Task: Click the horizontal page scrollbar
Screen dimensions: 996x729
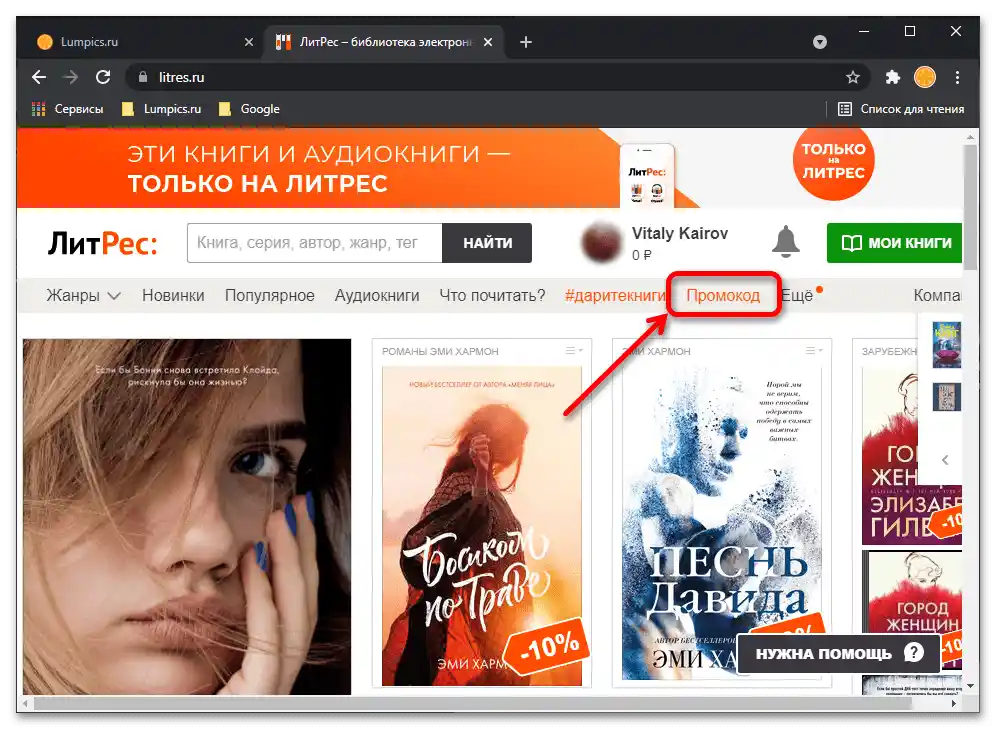Action: pos(473,704)
